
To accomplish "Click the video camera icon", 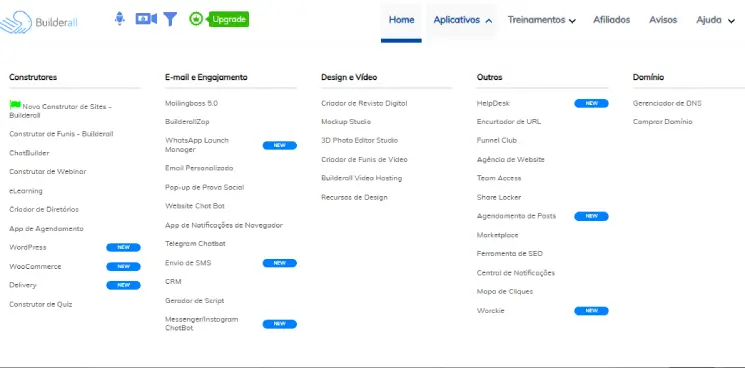I will (146, 19).
